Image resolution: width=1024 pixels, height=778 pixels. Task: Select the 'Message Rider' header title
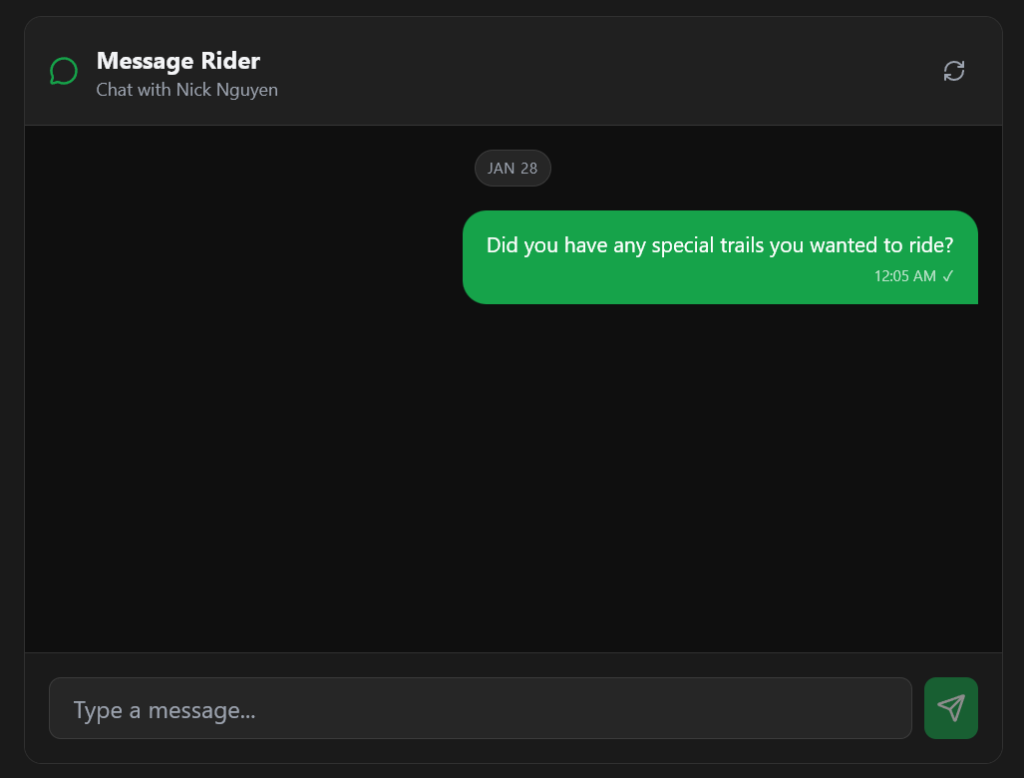pos(178,61)
